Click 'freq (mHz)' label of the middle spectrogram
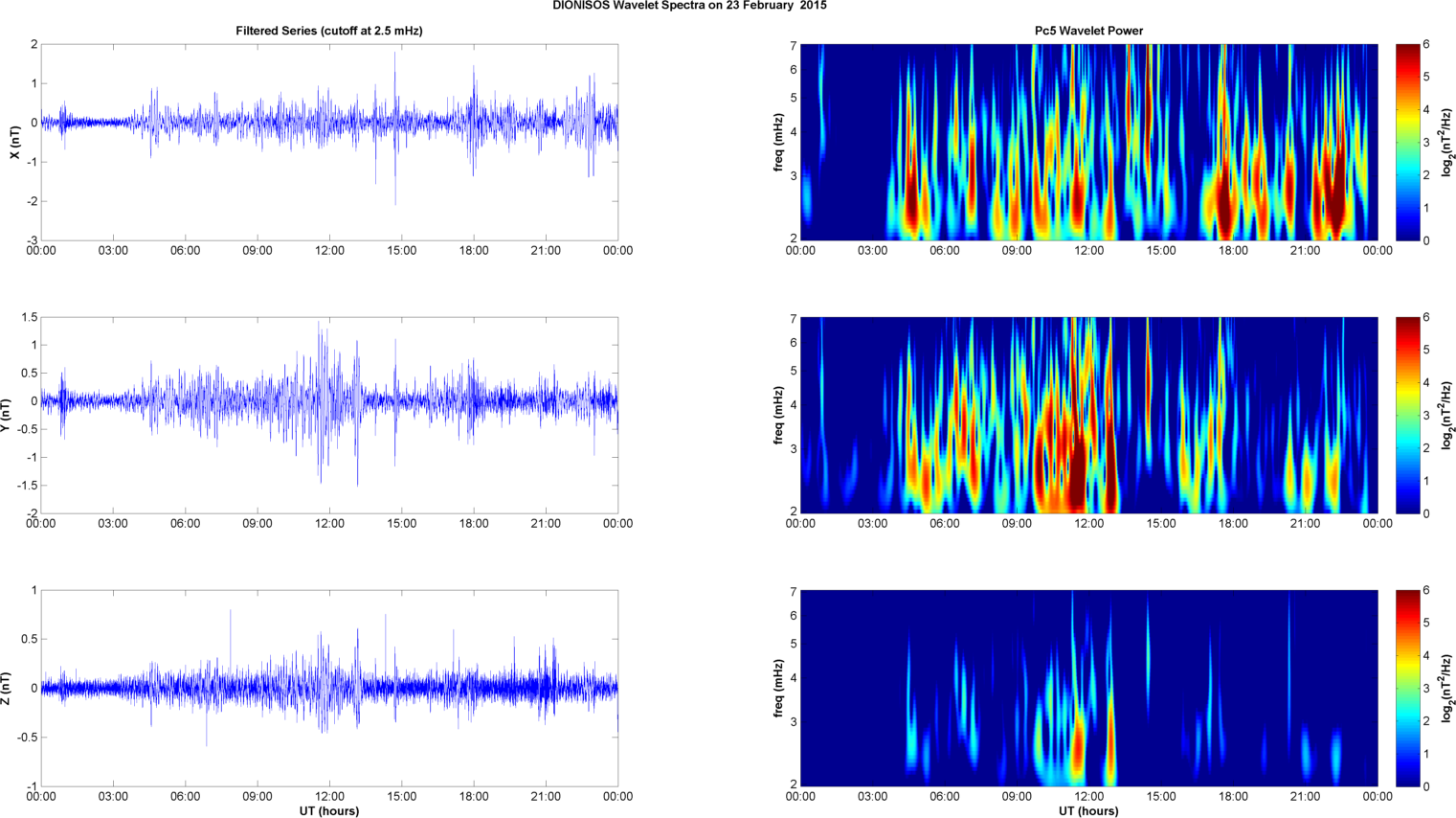 point(779,415)
